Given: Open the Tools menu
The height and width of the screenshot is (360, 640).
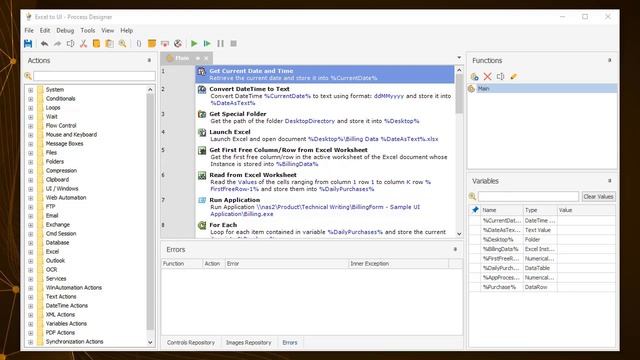Looking at the screenshot, I should tap(88, 31).
